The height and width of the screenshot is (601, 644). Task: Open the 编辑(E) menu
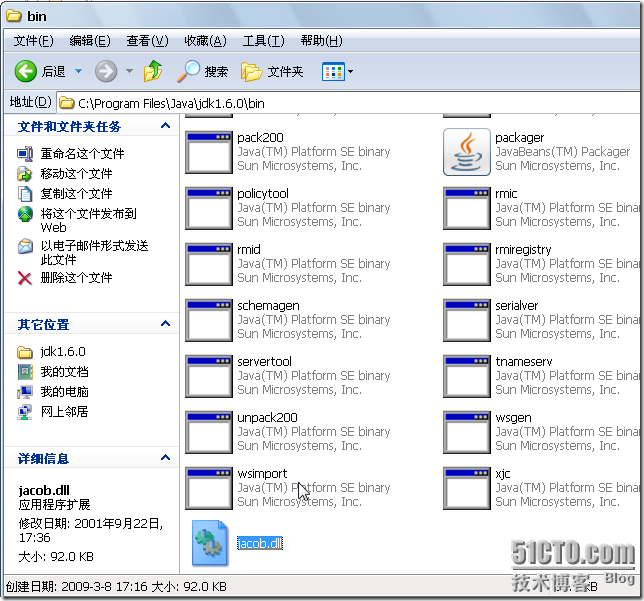[x=90, y=41]
